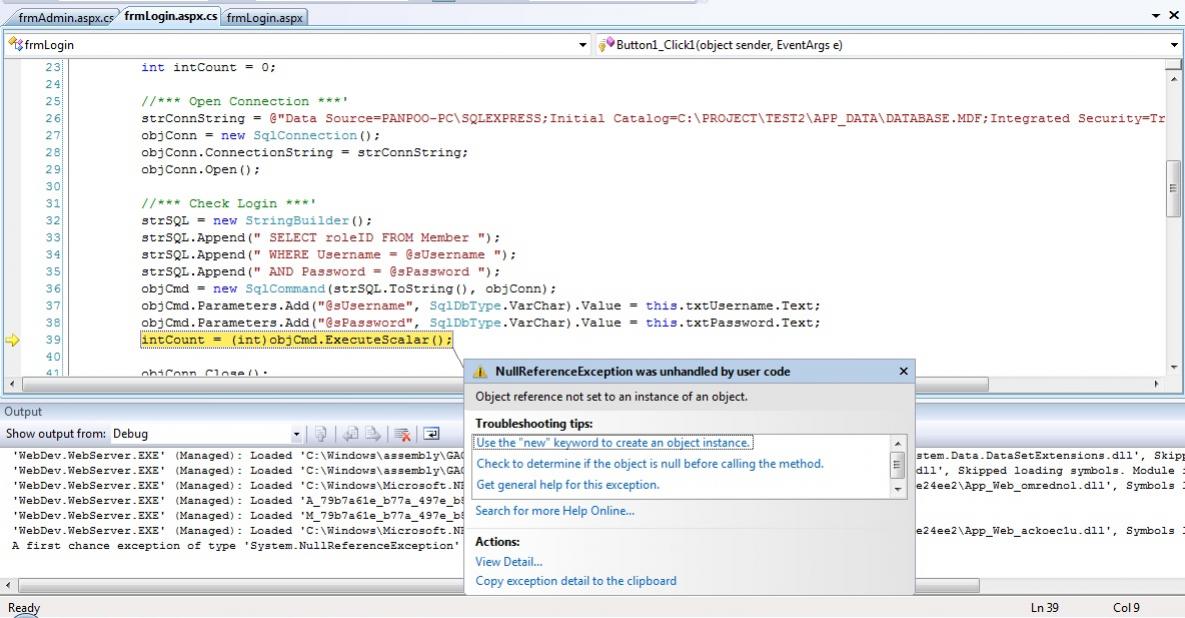Screen dimensions: 1185x618
Task: Expand the frmLogin class dropdown
Action: [584, 45]
